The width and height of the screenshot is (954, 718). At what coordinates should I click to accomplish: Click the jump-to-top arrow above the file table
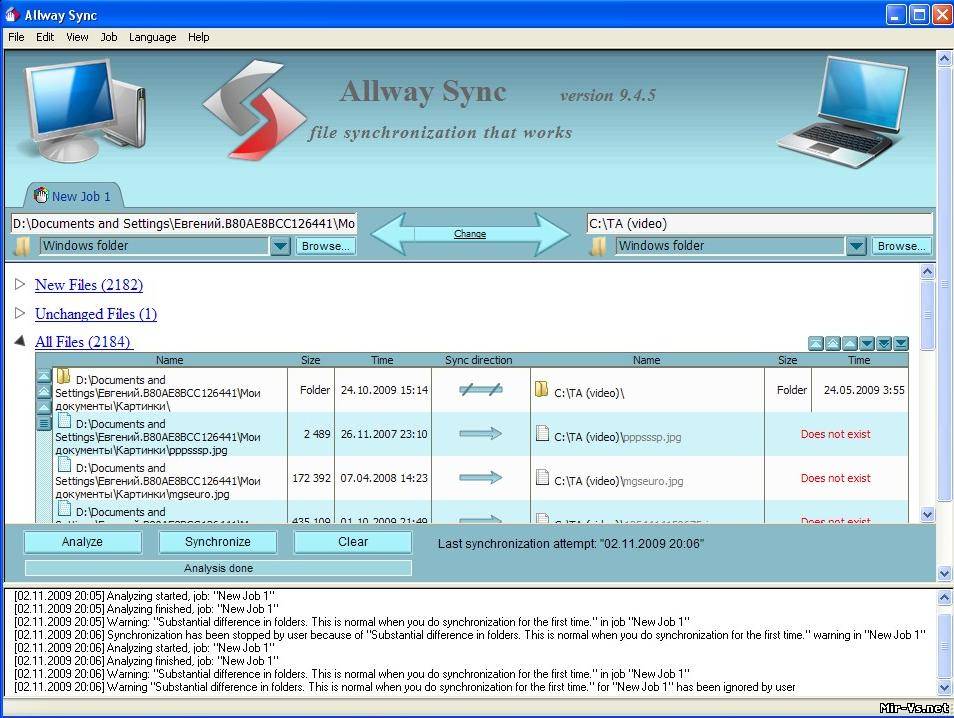pyautogui.click(x=816, y=344)
